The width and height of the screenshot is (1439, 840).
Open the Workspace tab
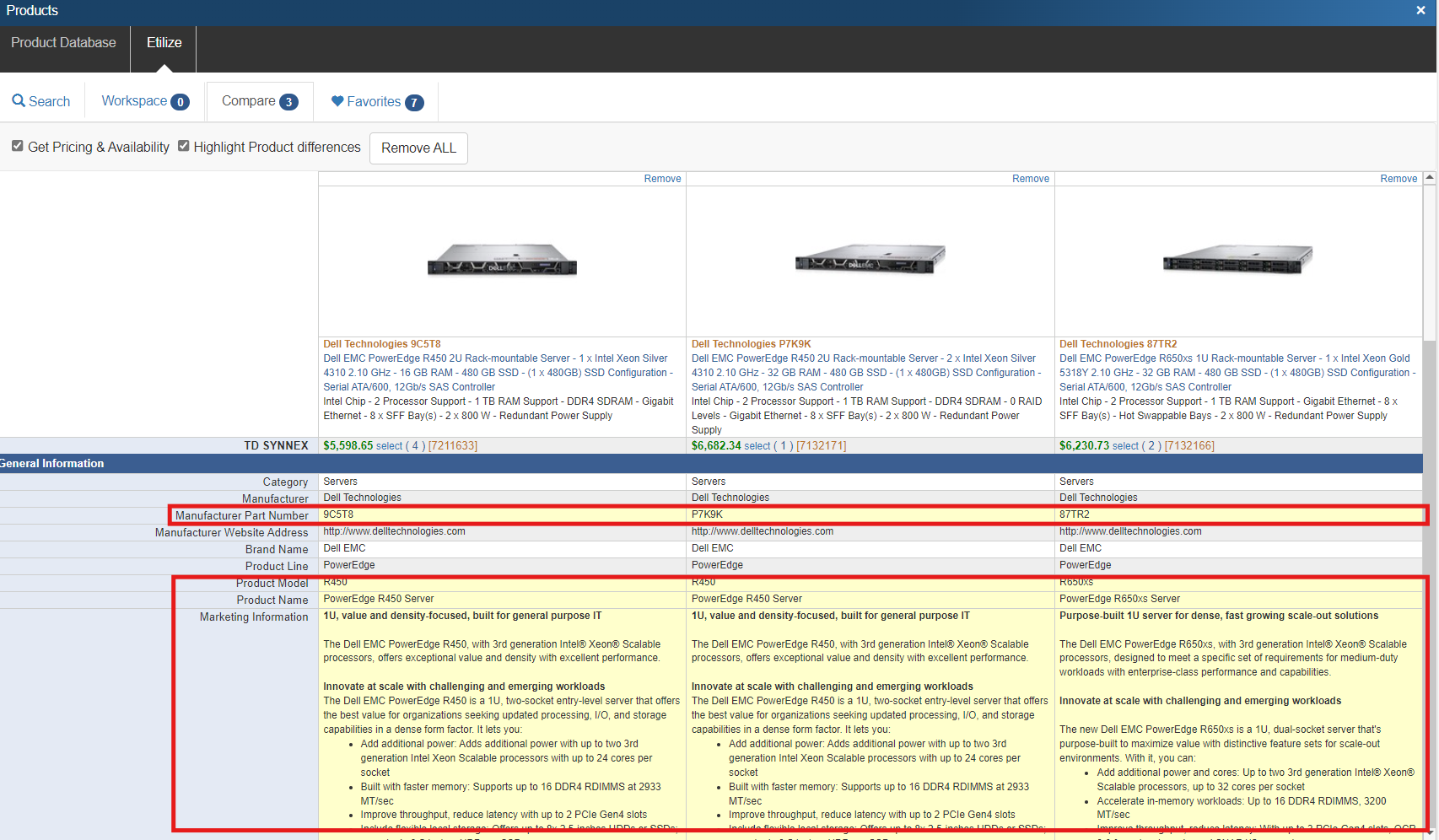coord(135,101)
